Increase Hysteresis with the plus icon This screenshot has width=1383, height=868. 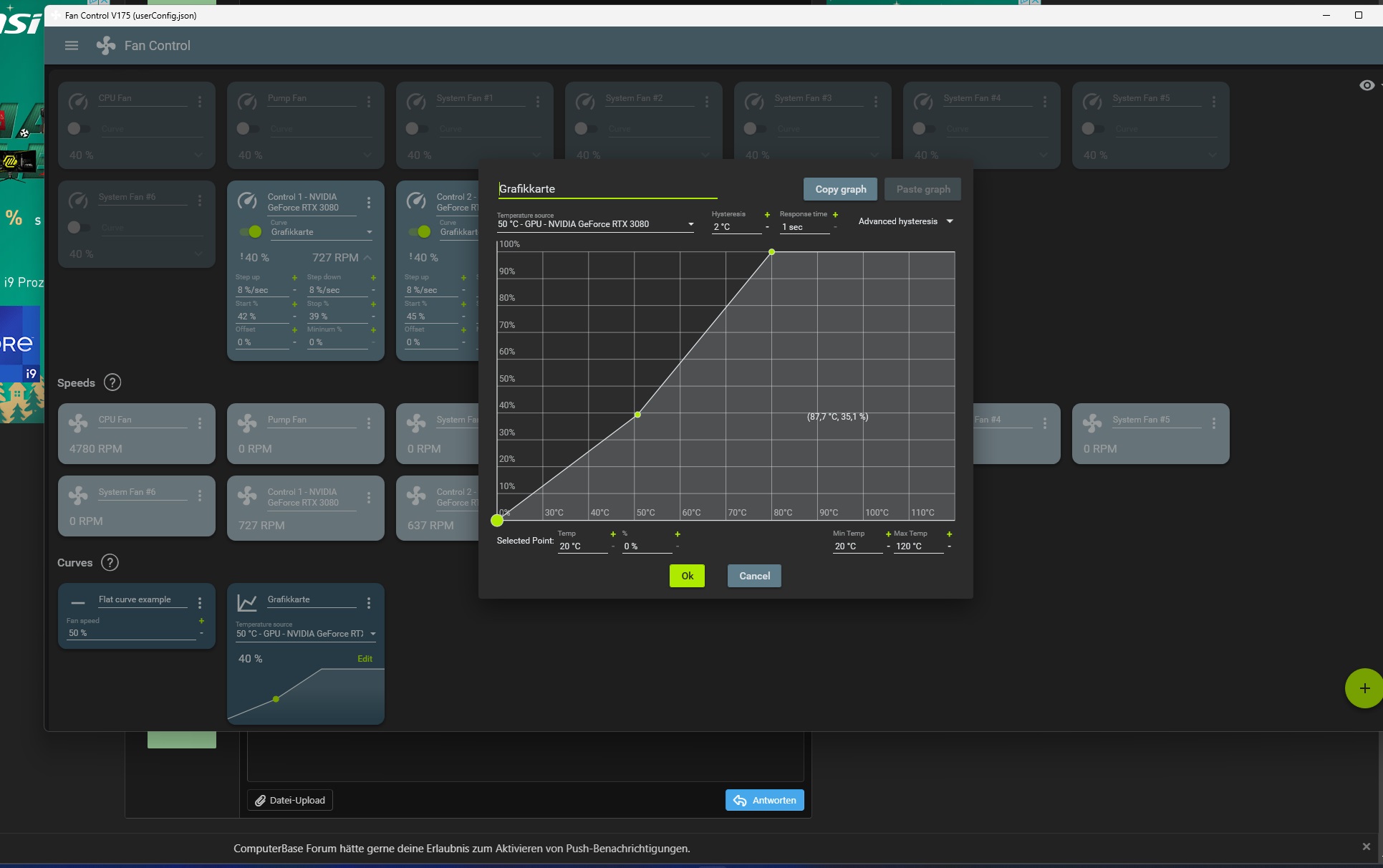click(x=767, y=215)
